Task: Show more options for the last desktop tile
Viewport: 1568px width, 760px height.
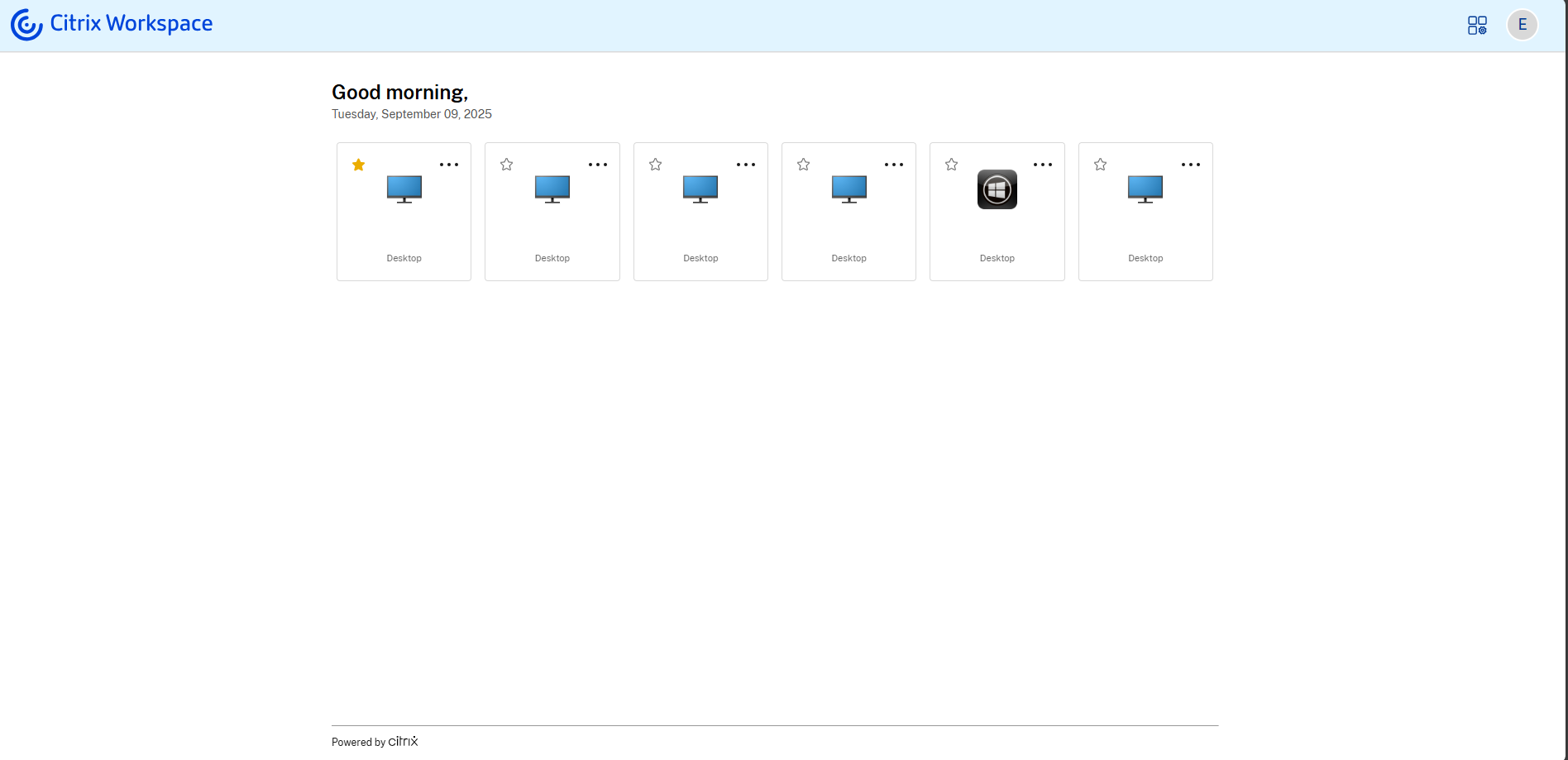Action: [1191, 165]
